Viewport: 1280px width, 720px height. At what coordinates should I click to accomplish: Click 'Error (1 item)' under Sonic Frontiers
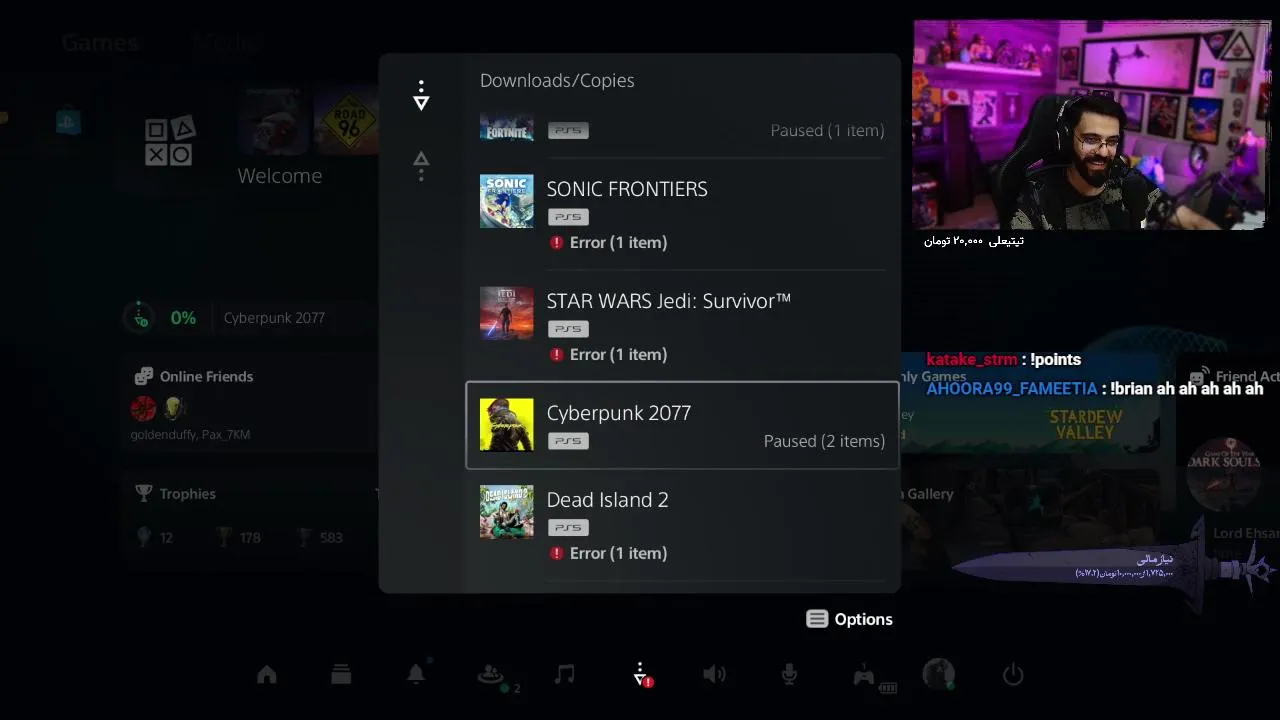coord(618,243)
